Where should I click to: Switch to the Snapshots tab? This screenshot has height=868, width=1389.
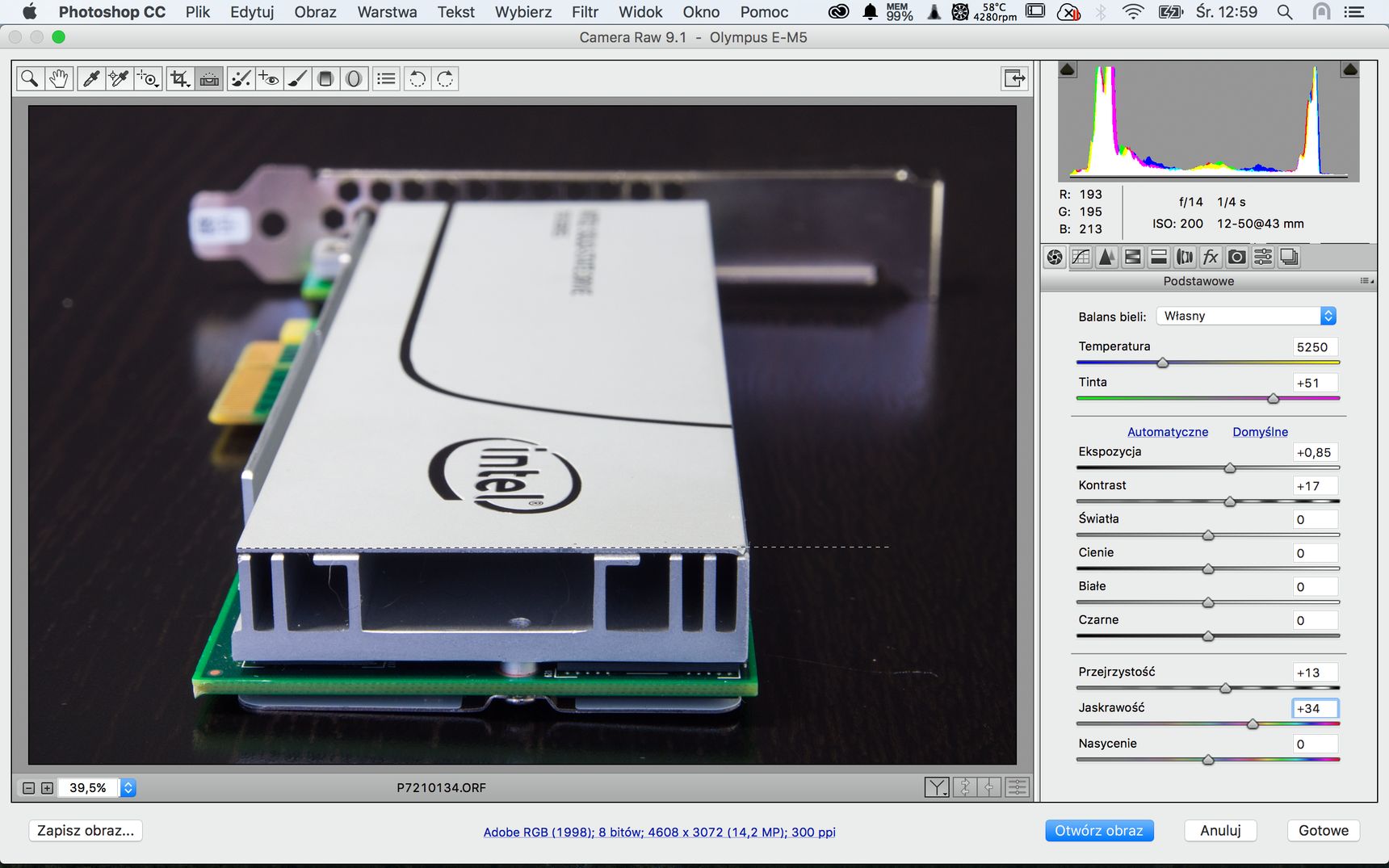pos(1289,258)
